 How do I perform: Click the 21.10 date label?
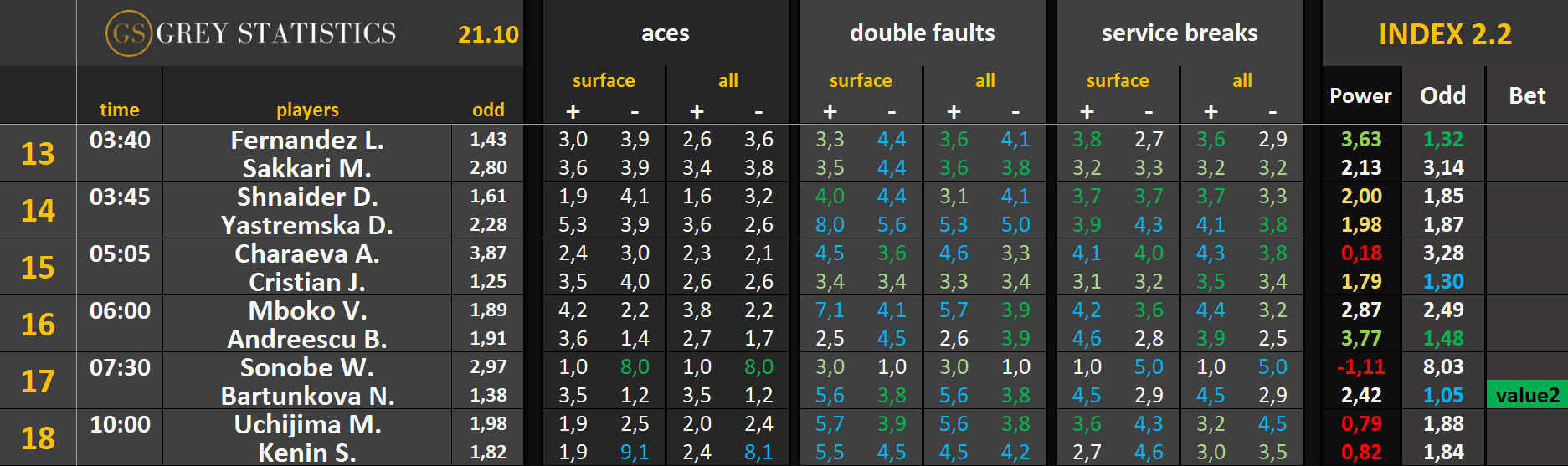point(488,34)
